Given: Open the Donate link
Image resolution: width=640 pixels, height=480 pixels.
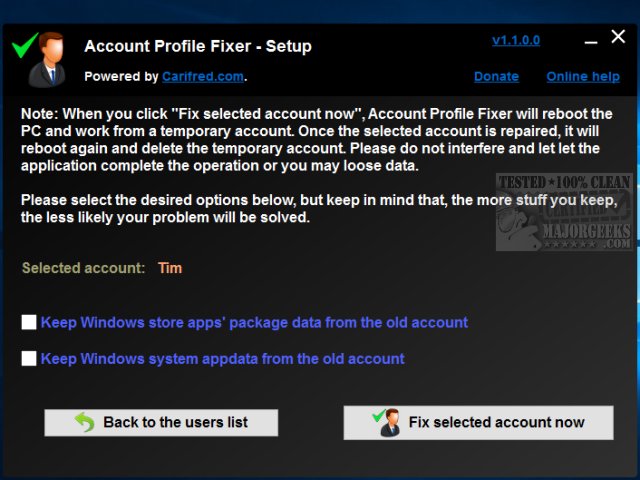Looking at the screenshot, I should 496,76.
